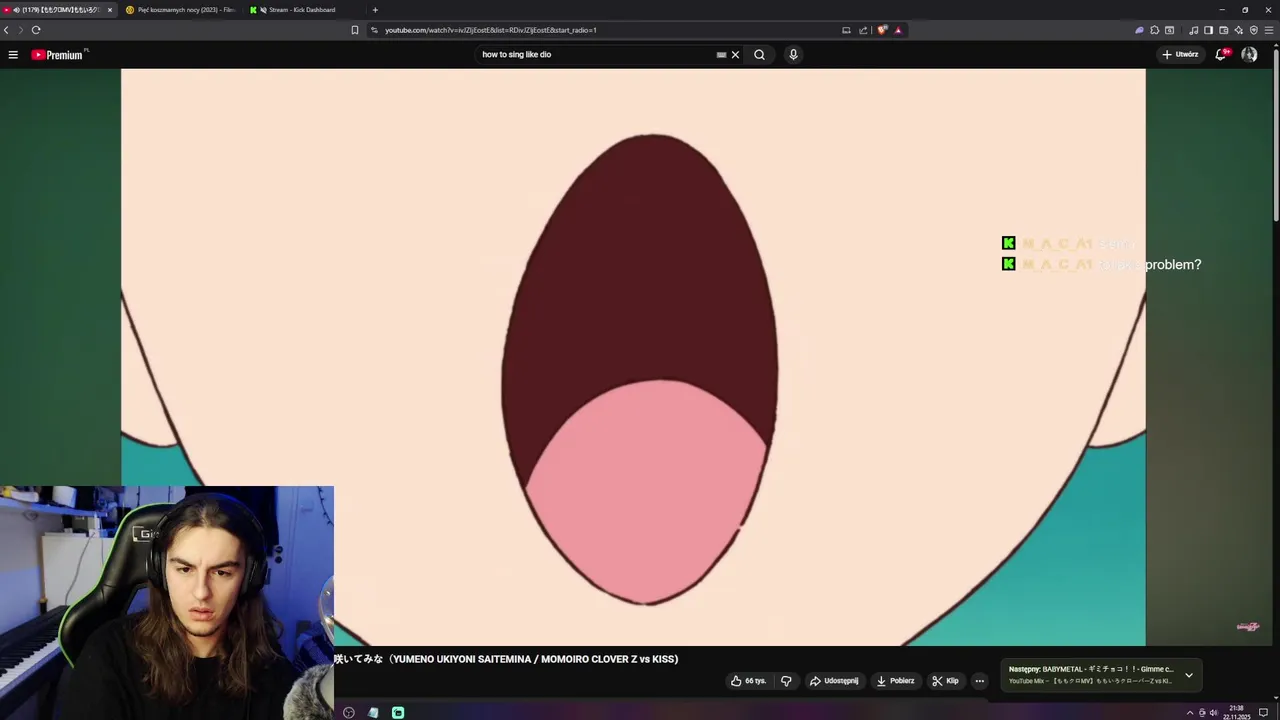Open the account avatar menu
Viewport: 1280px width, 720px height.
[1249, 55]
